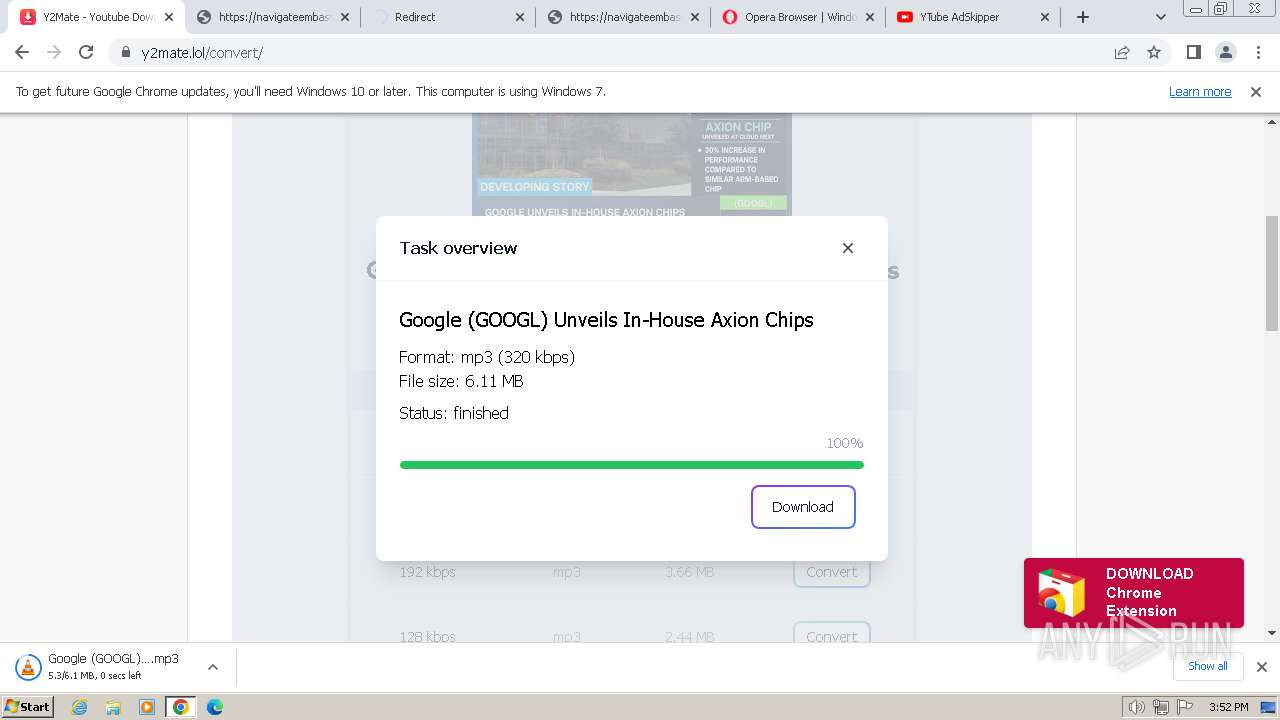
Task: Dismiss the Chrome update info bar
Action: (1256, 92)
